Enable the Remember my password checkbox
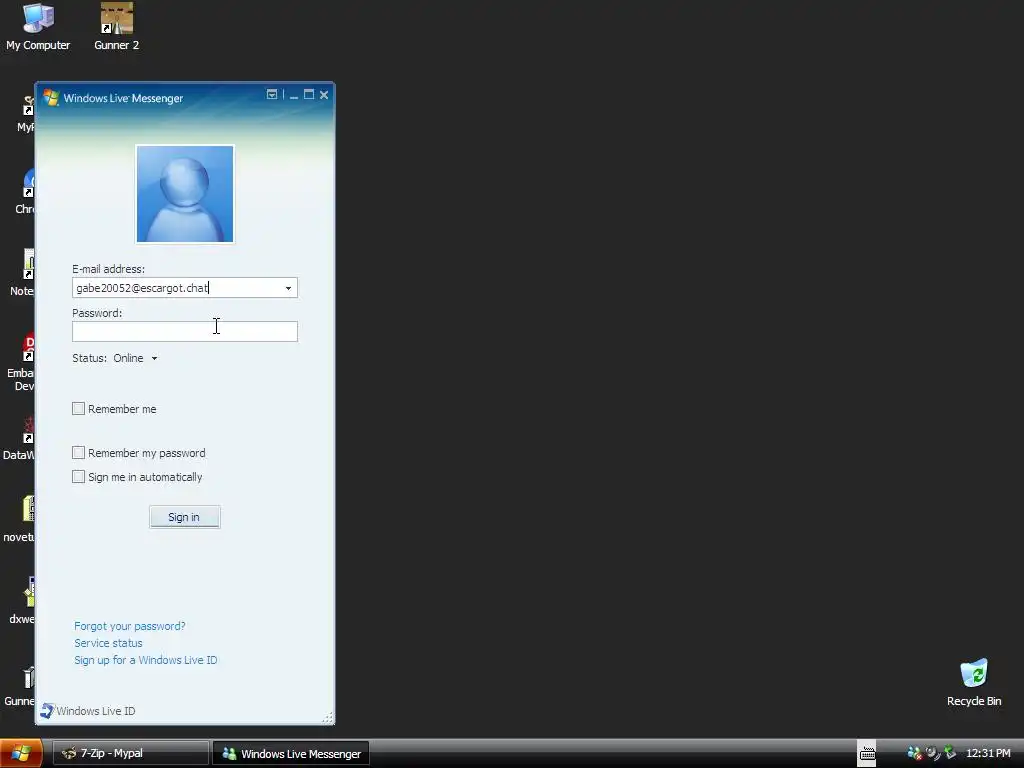Screen dimensions: 1024x768 (78, 453)
